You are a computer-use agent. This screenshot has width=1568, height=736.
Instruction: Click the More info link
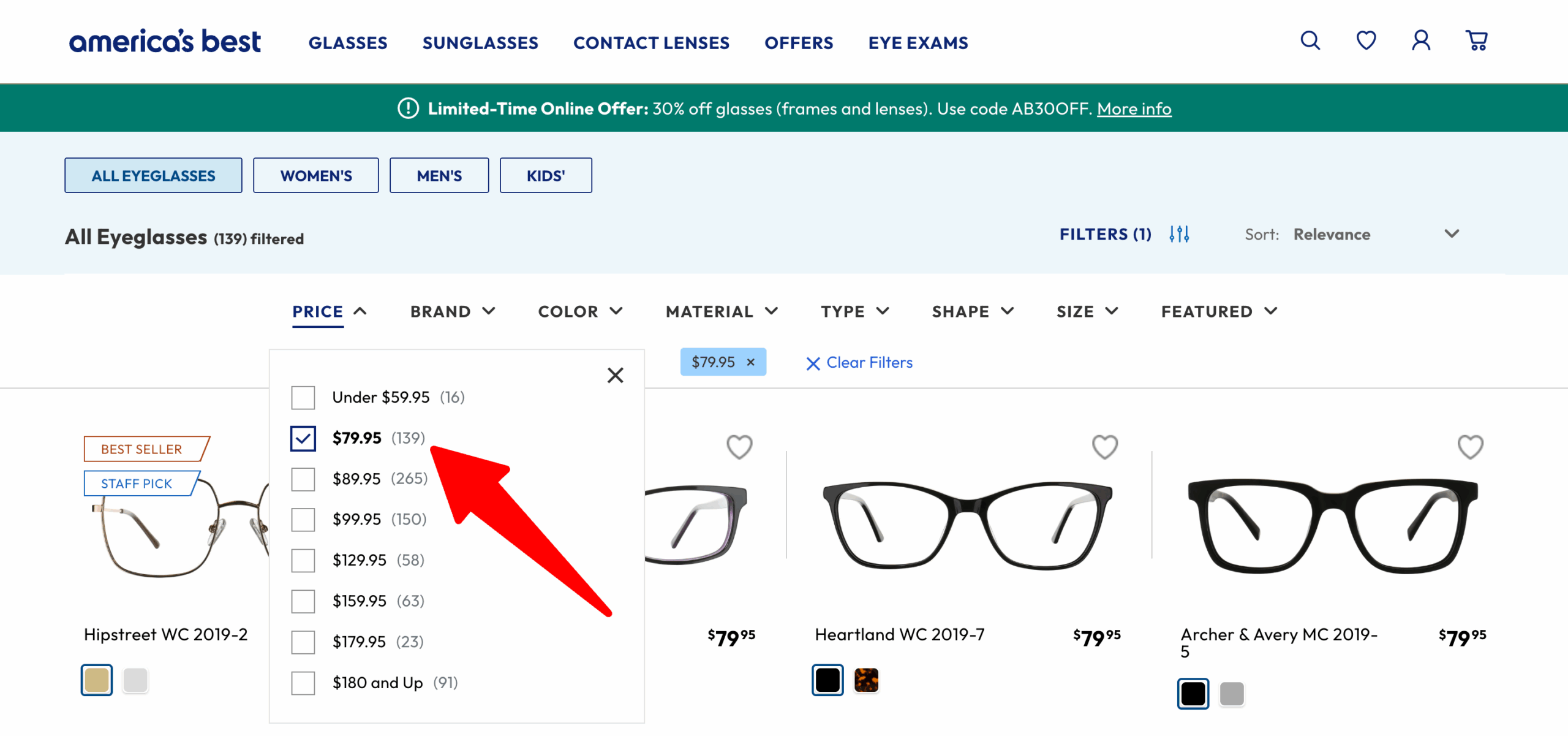[x=1134, y=108]
